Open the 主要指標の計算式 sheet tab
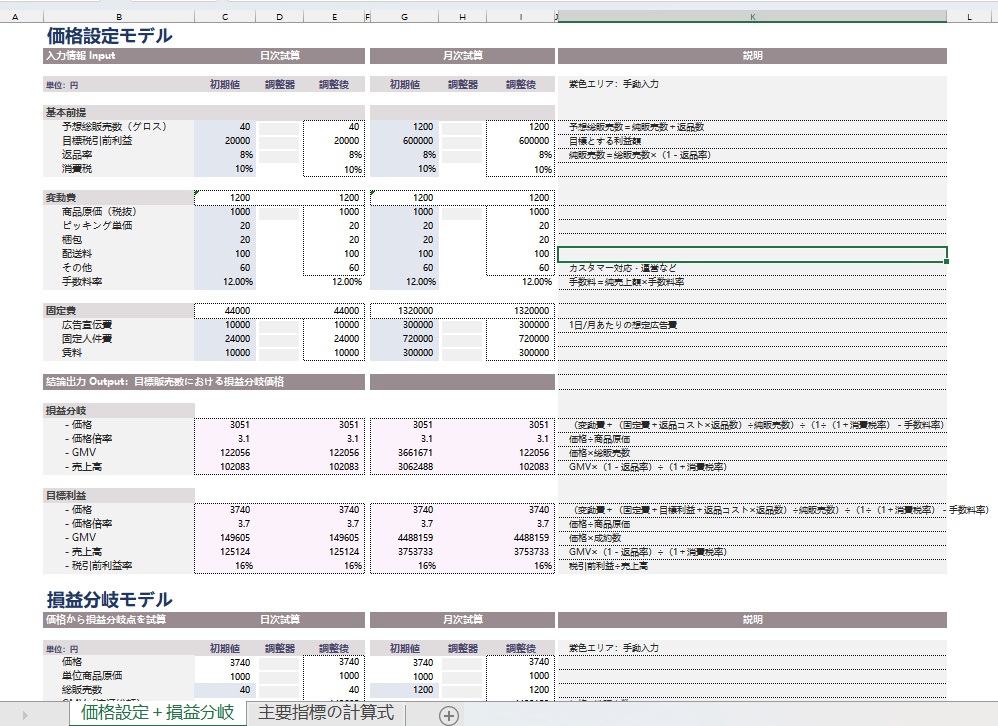This screenshot has height=726, width=998. [x=326, y=713]
